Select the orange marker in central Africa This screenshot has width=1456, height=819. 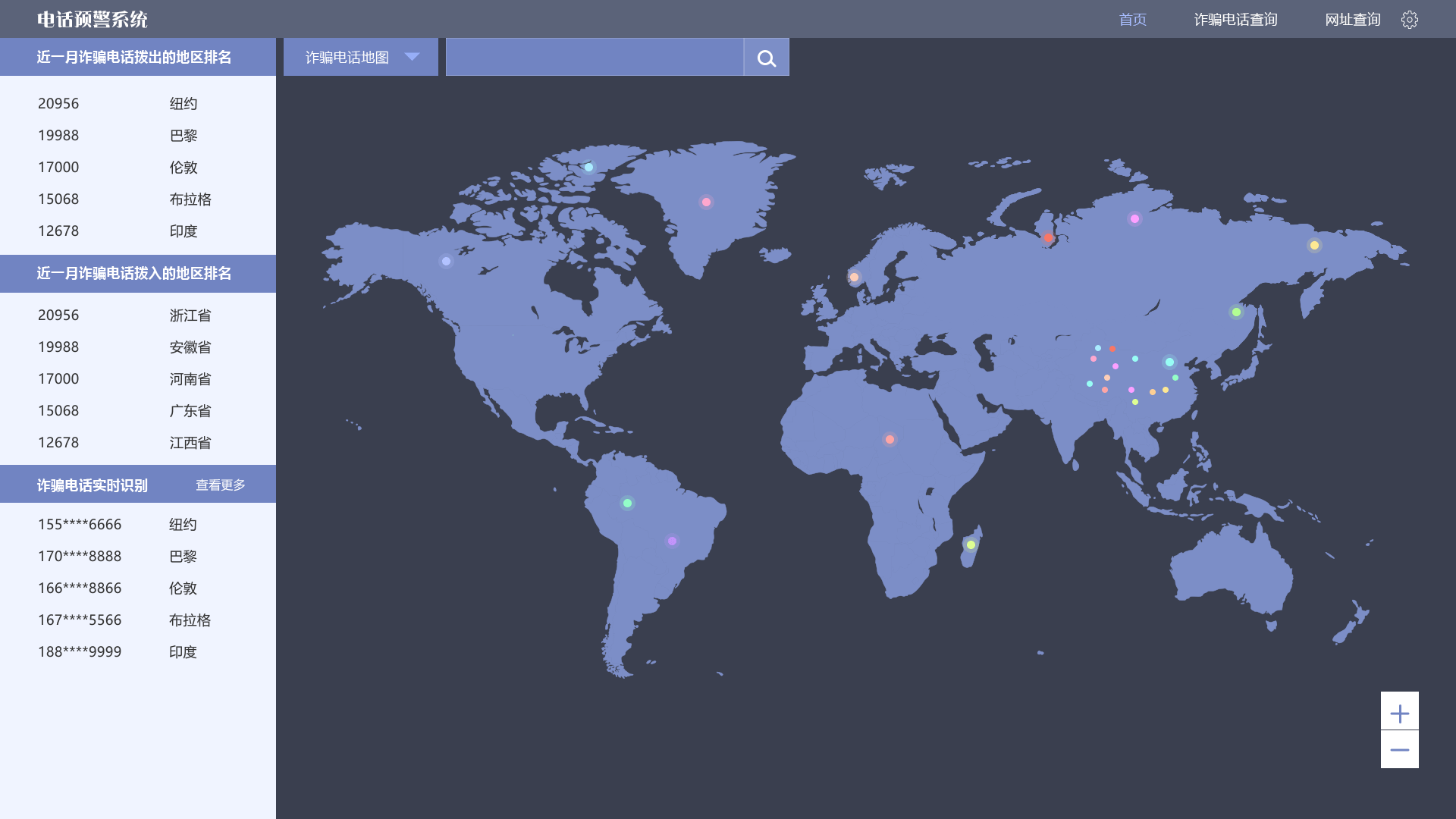890,439
